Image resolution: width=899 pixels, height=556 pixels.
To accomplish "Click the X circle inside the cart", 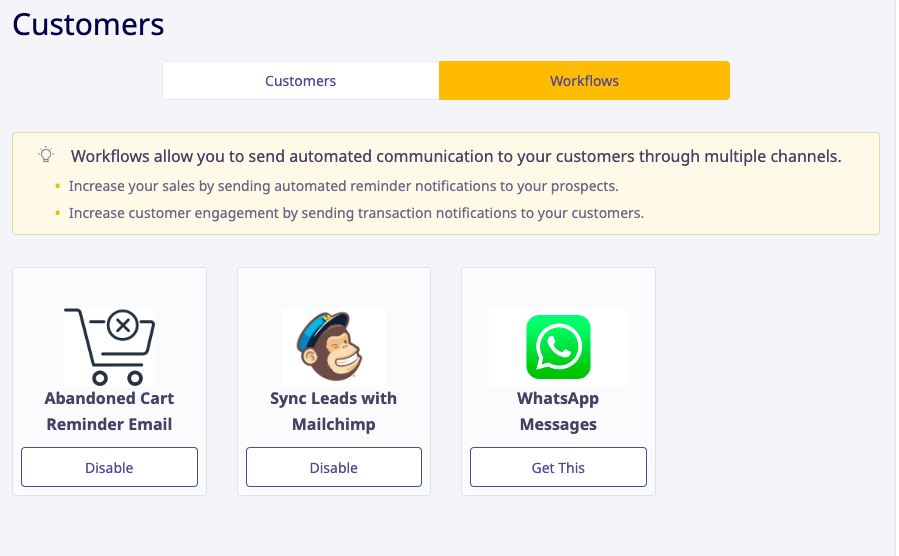I will point(122,325).
